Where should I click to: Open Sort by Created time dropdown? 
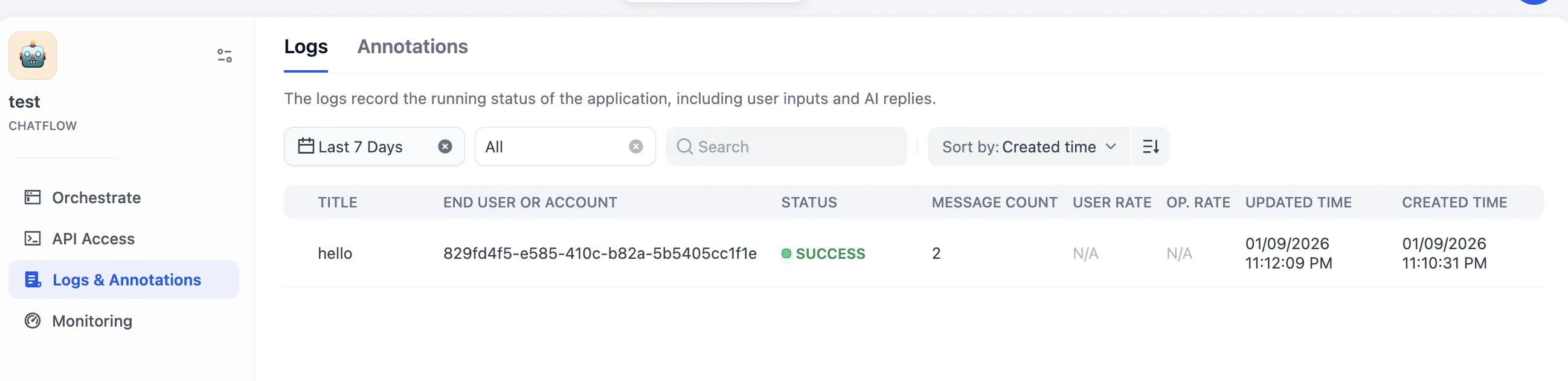pos(1028,147)
